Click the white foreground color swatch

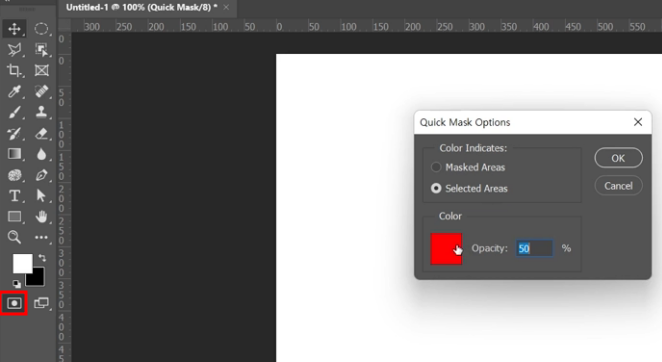click(x=22, y=264)
